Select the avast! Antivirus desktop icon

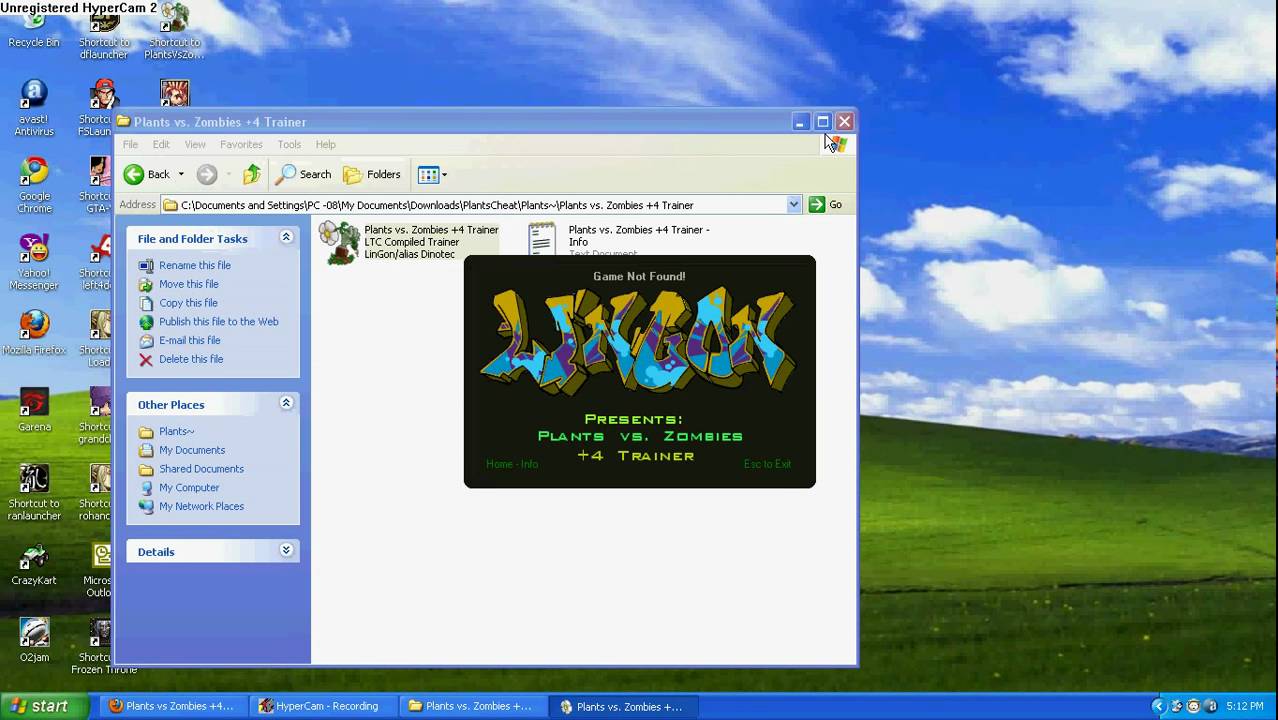coord(34,108)
